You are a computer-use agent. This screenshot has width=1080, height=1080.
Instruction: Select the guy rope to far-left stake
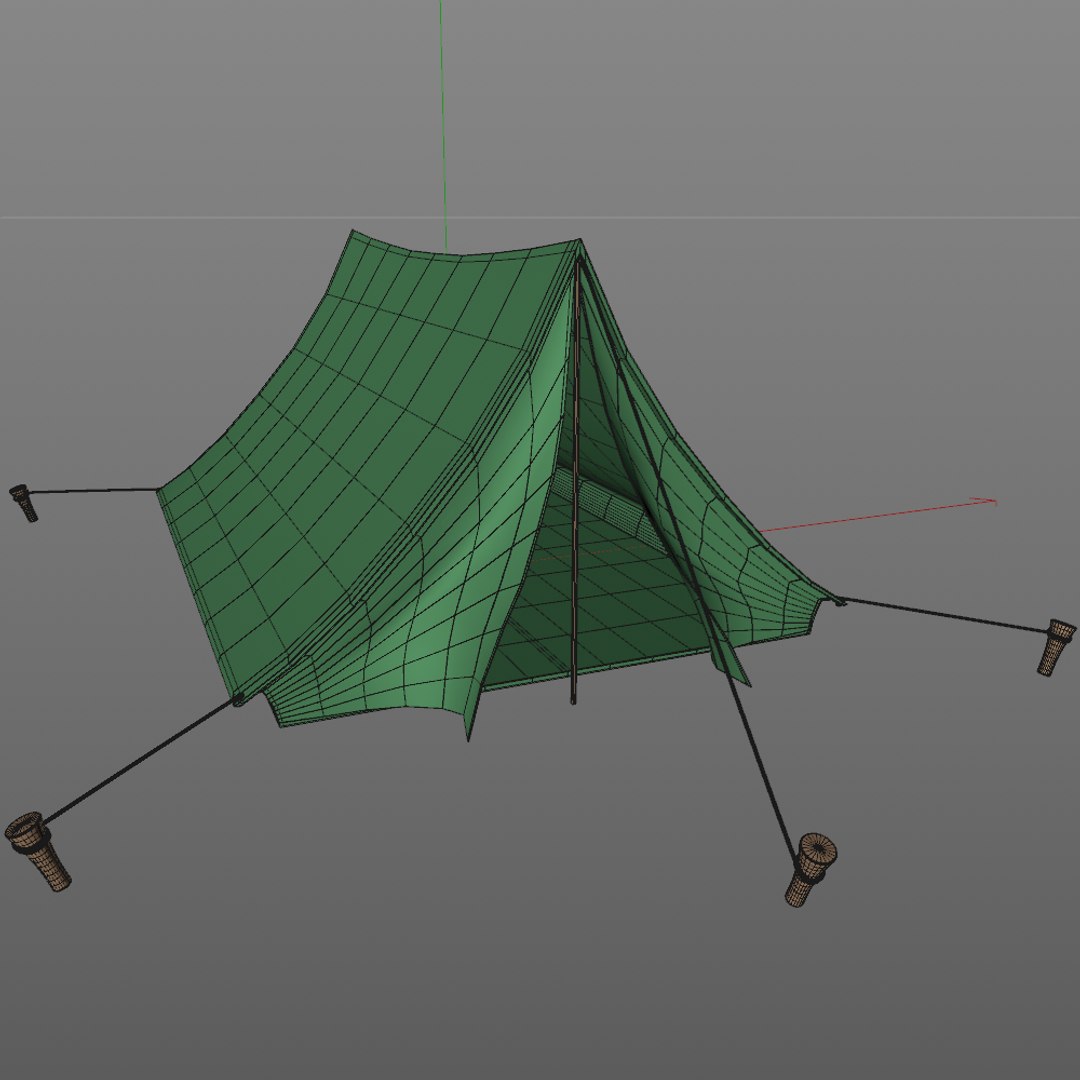(93, 490)
